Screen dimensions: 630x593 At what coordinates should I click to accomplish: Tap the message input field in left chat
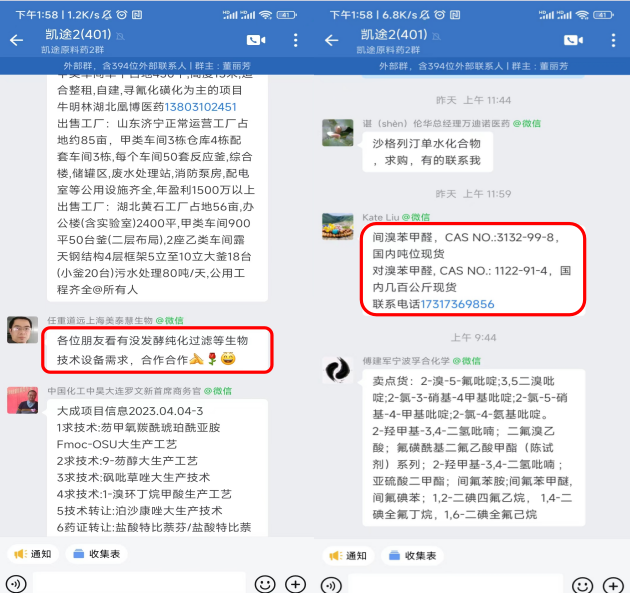tap(139, 583)
